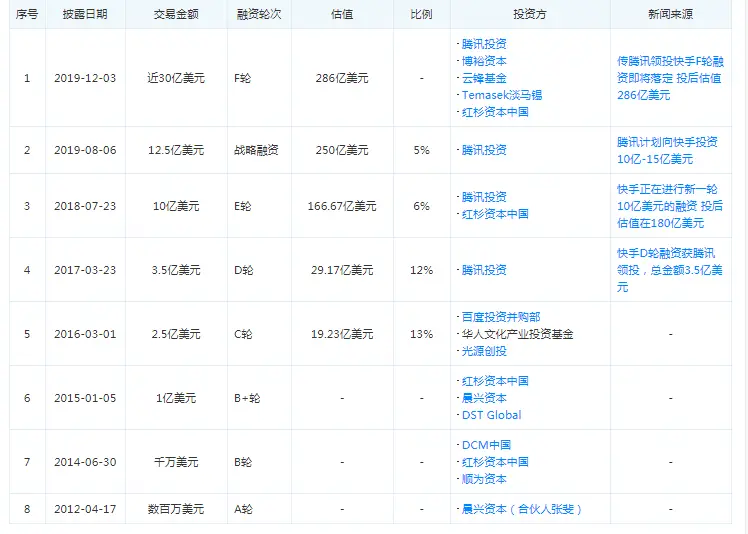Click the 序号 column header
The height and width of the screenshot is (534, 748).
(x=27, y=14)
